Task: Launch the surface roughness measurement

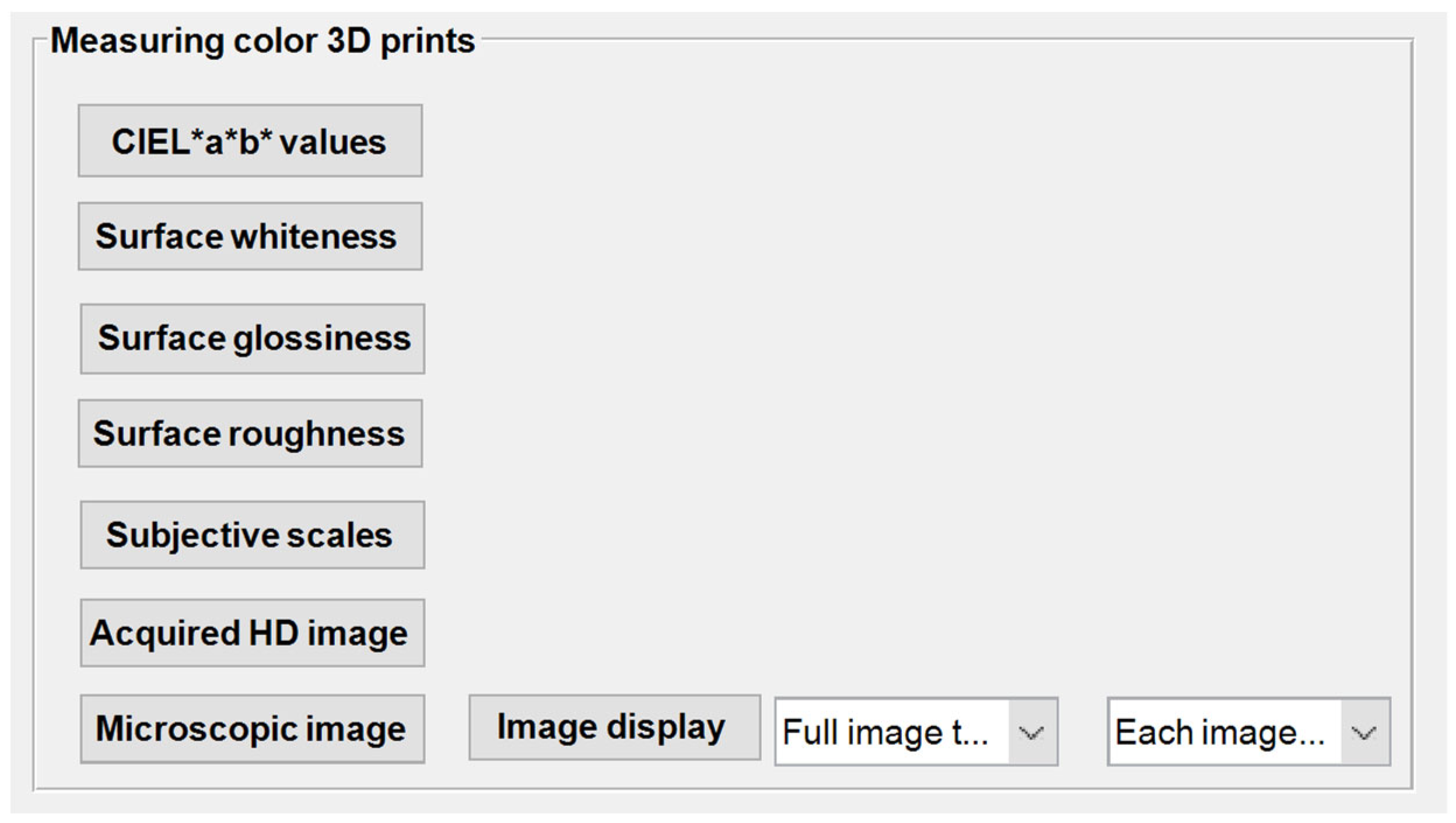Action: [x=250, y=433]
